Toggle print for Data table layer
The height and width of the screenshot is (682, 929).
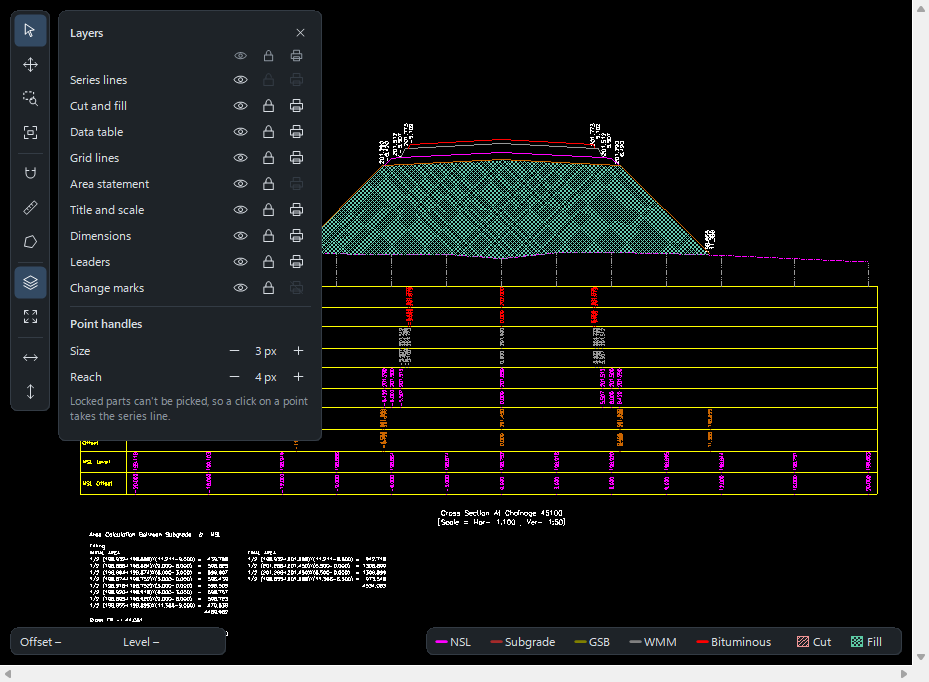click(x=296, y=132)
